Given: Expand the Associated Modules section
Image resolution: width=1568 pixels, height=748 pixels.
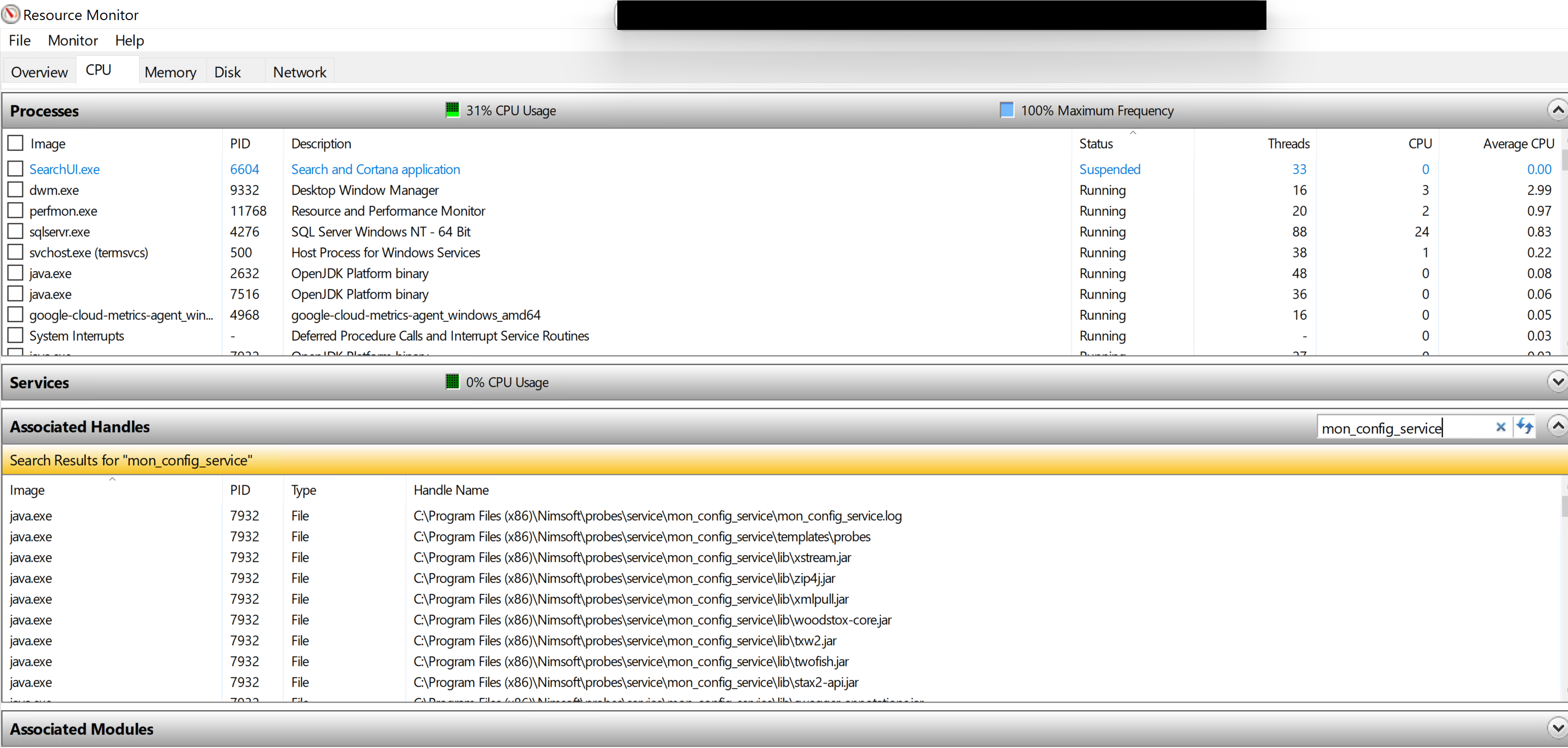Looking at the screenshot, I should click(1557, 727).
